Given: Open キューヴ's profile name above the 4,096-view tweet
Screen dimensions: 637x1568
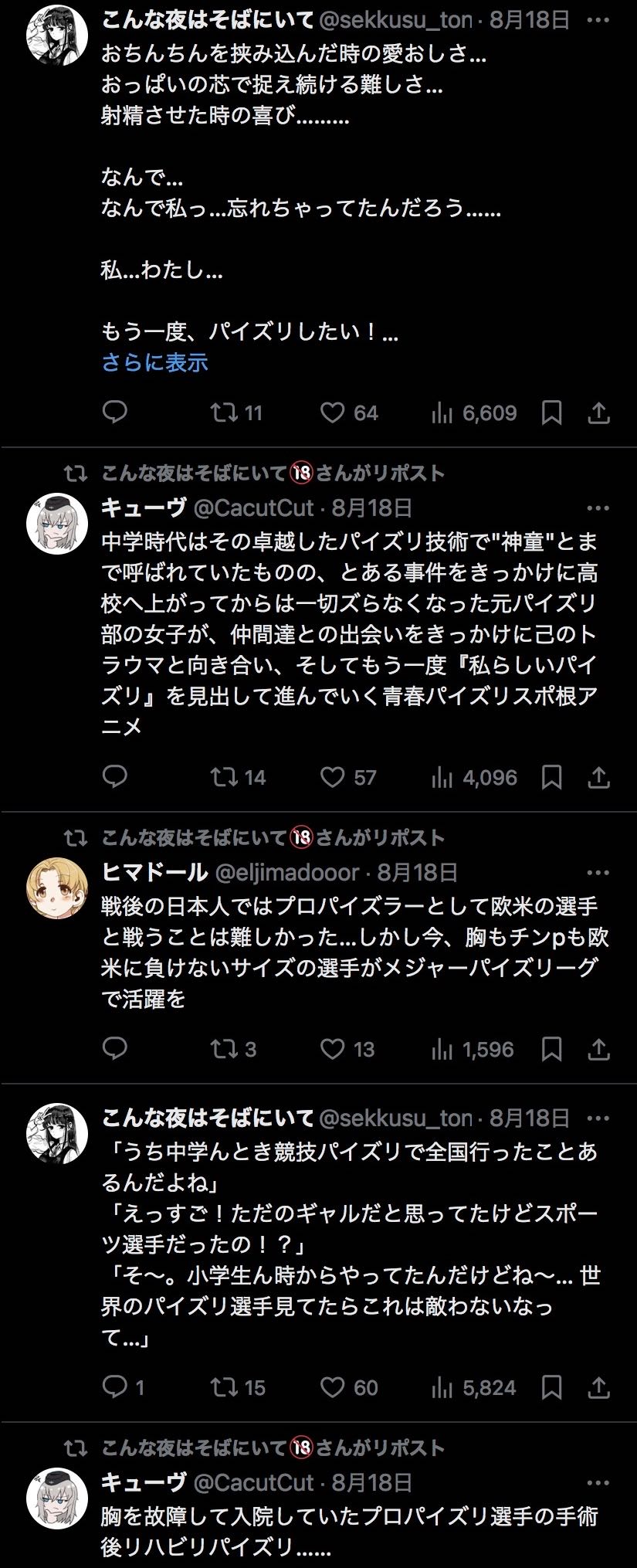Looking at the screenshot, I should coord(144,507).
